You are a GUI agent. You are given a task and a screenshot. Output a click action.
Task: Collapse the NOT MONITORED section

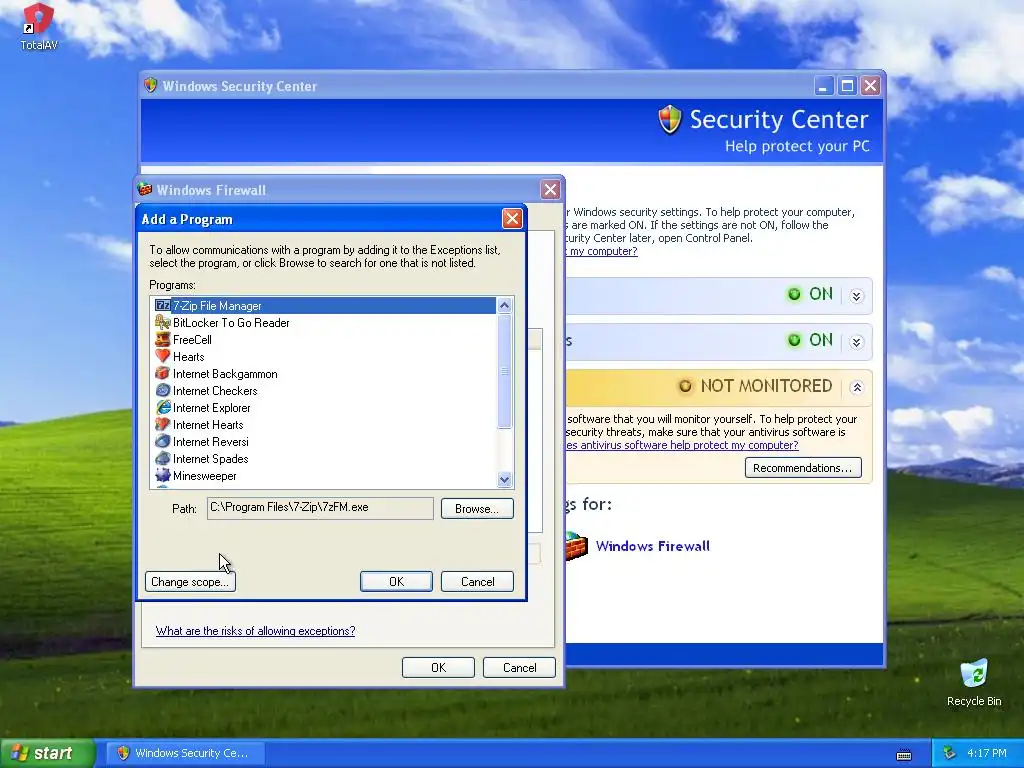click(857, 387)
